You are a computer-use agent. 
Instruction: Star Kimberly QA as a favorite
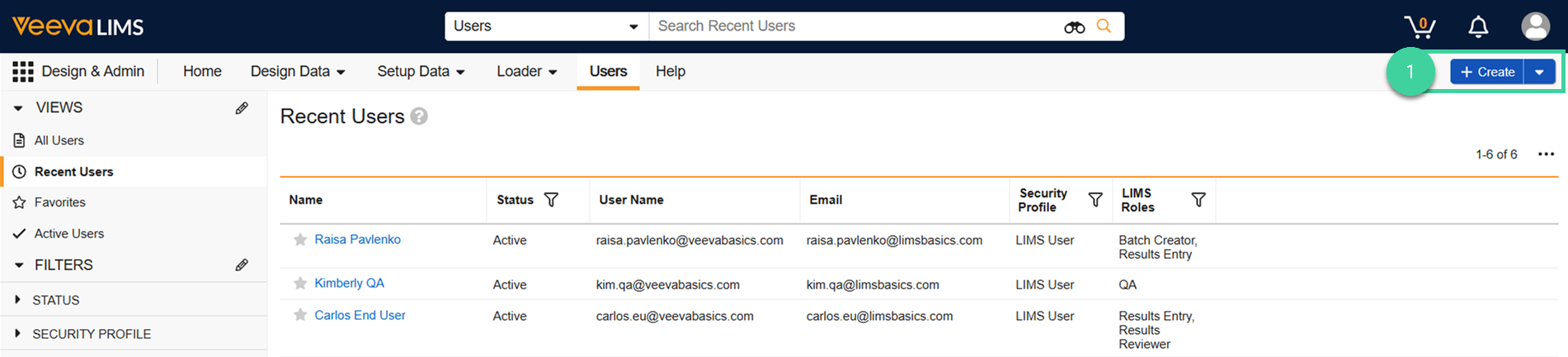(300, 284)
